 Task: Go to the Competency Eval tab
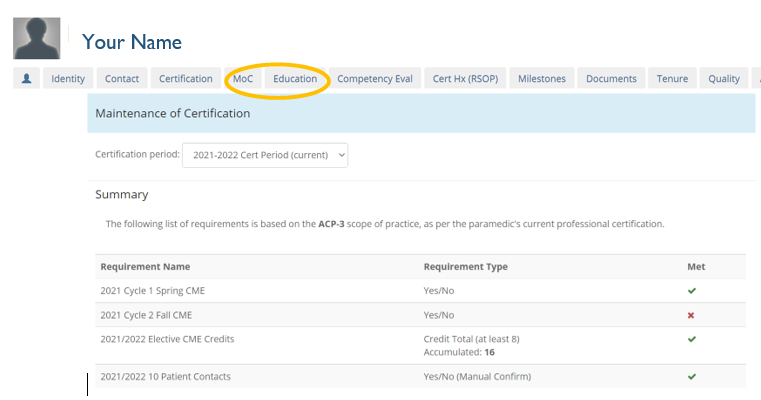coord(375,79)
